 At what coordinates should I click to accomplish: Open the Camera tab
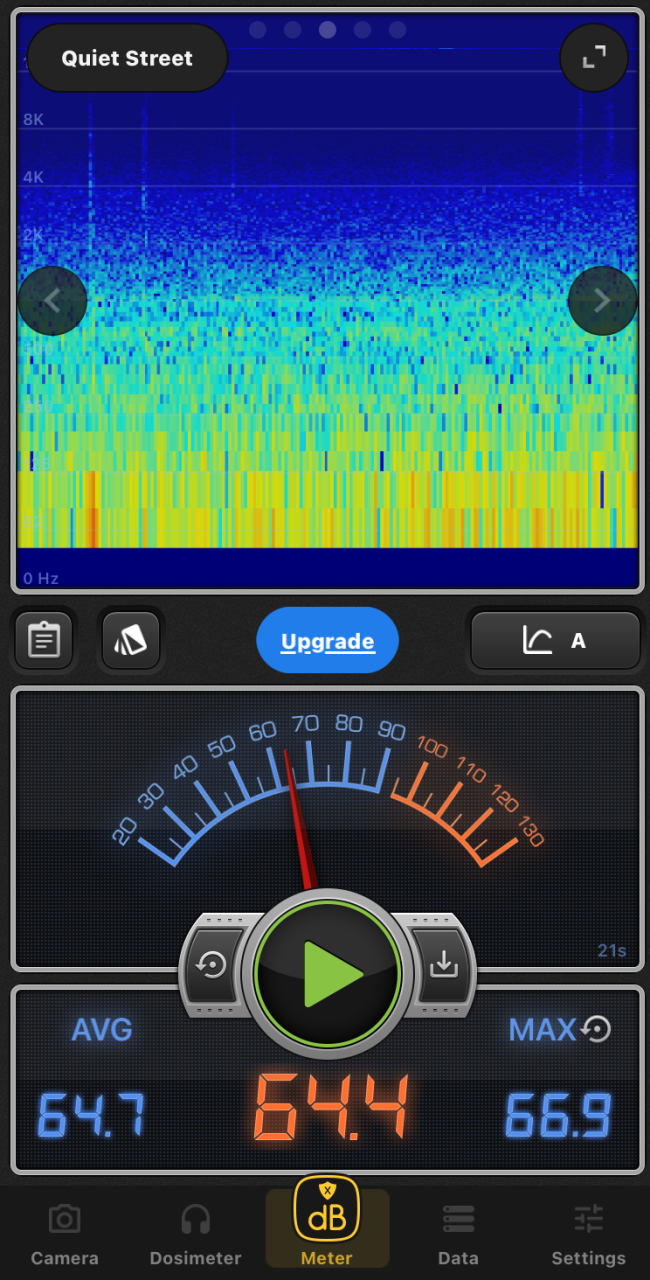(65, 1234)
